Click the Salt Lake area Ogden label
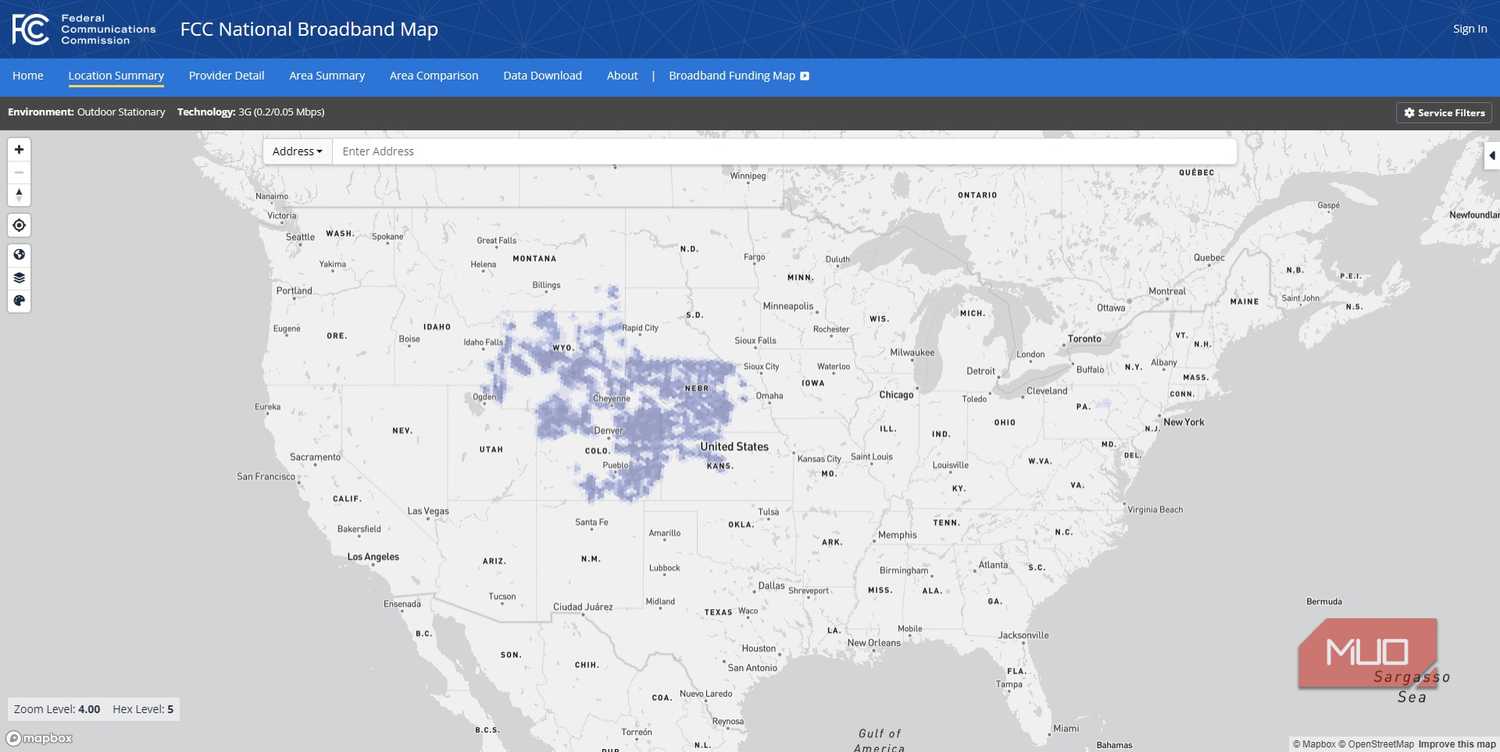This screenshot has width=1500, height=752. coord(484,397)
